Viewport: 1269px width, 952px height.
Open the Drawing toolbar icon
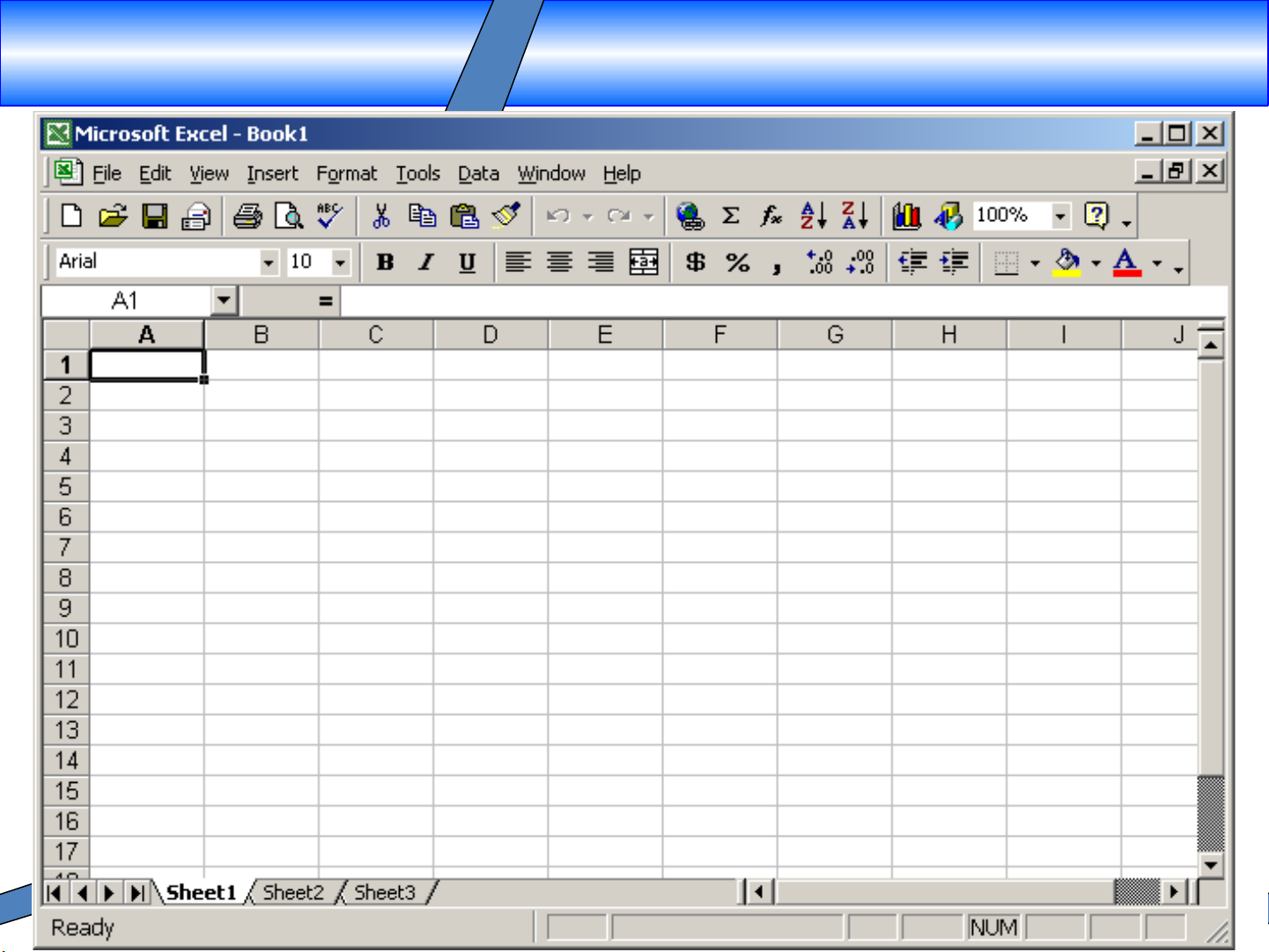(948, 216)
